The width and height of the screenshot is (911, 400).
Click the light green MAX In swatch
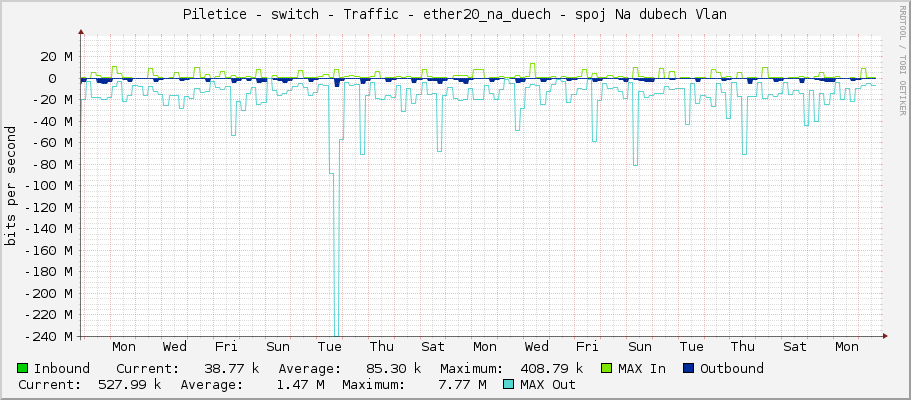click(607, 368)
